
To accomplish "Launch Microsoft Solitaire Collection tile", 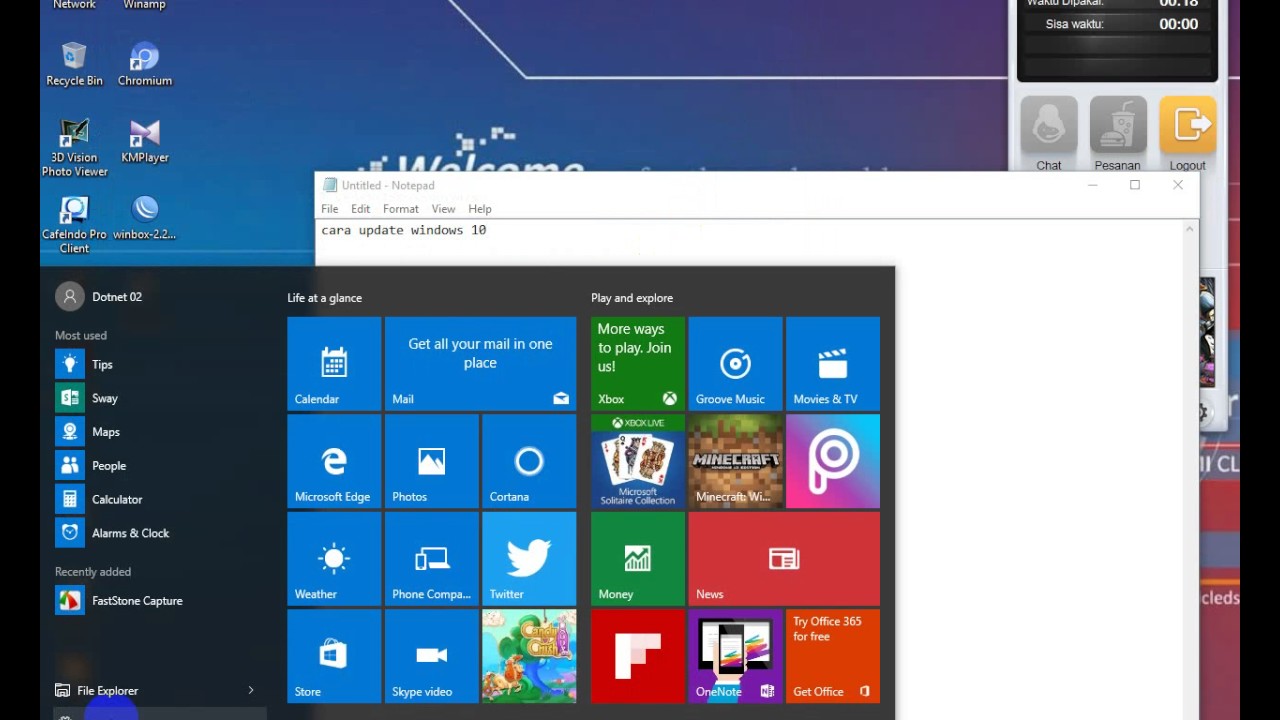I will click(x=638, y=461).
